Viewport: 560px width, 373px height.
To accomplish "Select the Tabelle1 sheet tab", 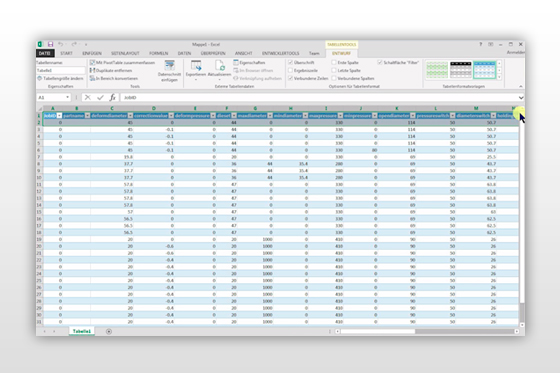I will coord(82,332).
